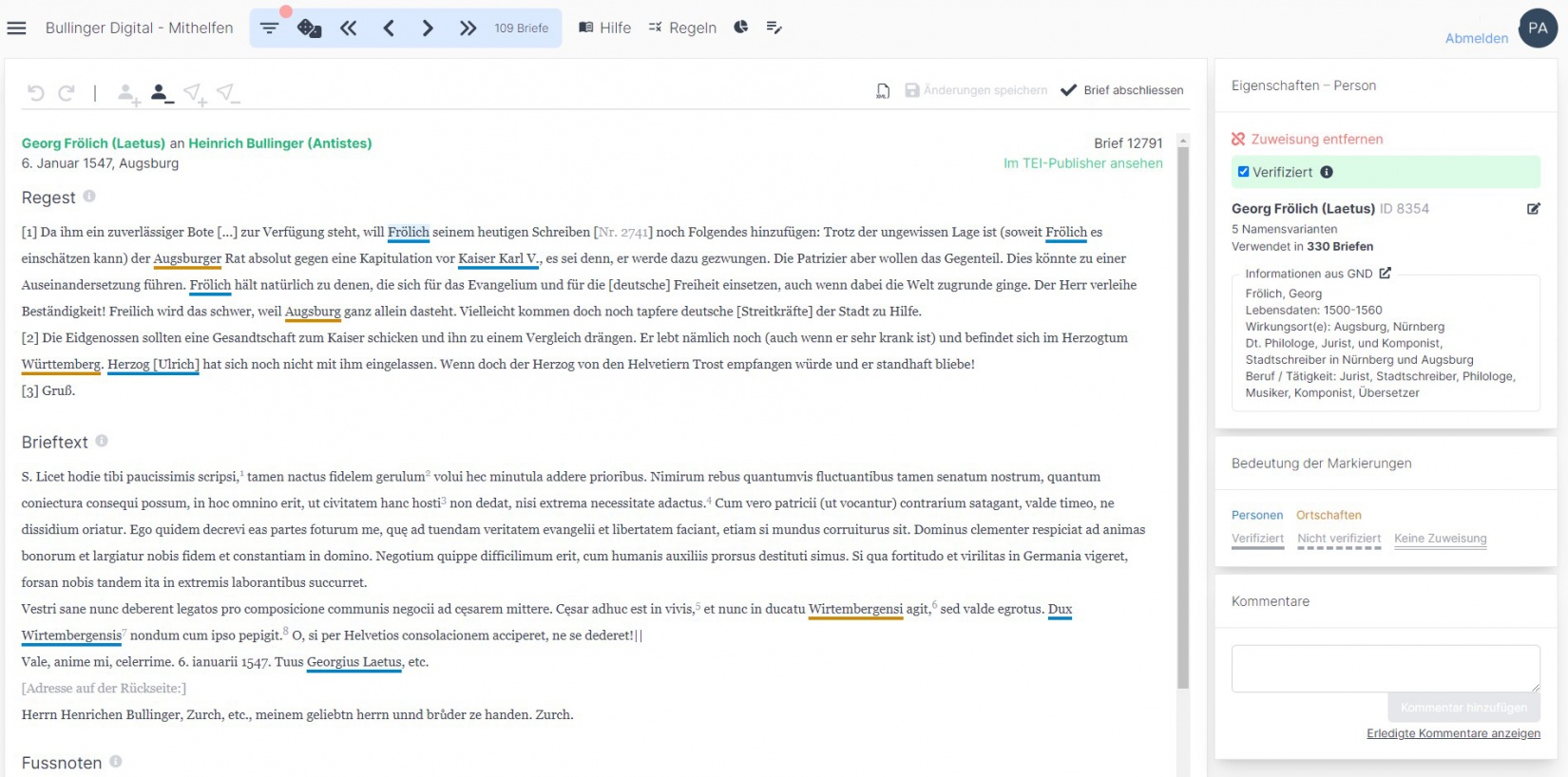This screenshot has height=777, width=1568.
Task: Go to the next letter
Action: click(x=428, y=28)
